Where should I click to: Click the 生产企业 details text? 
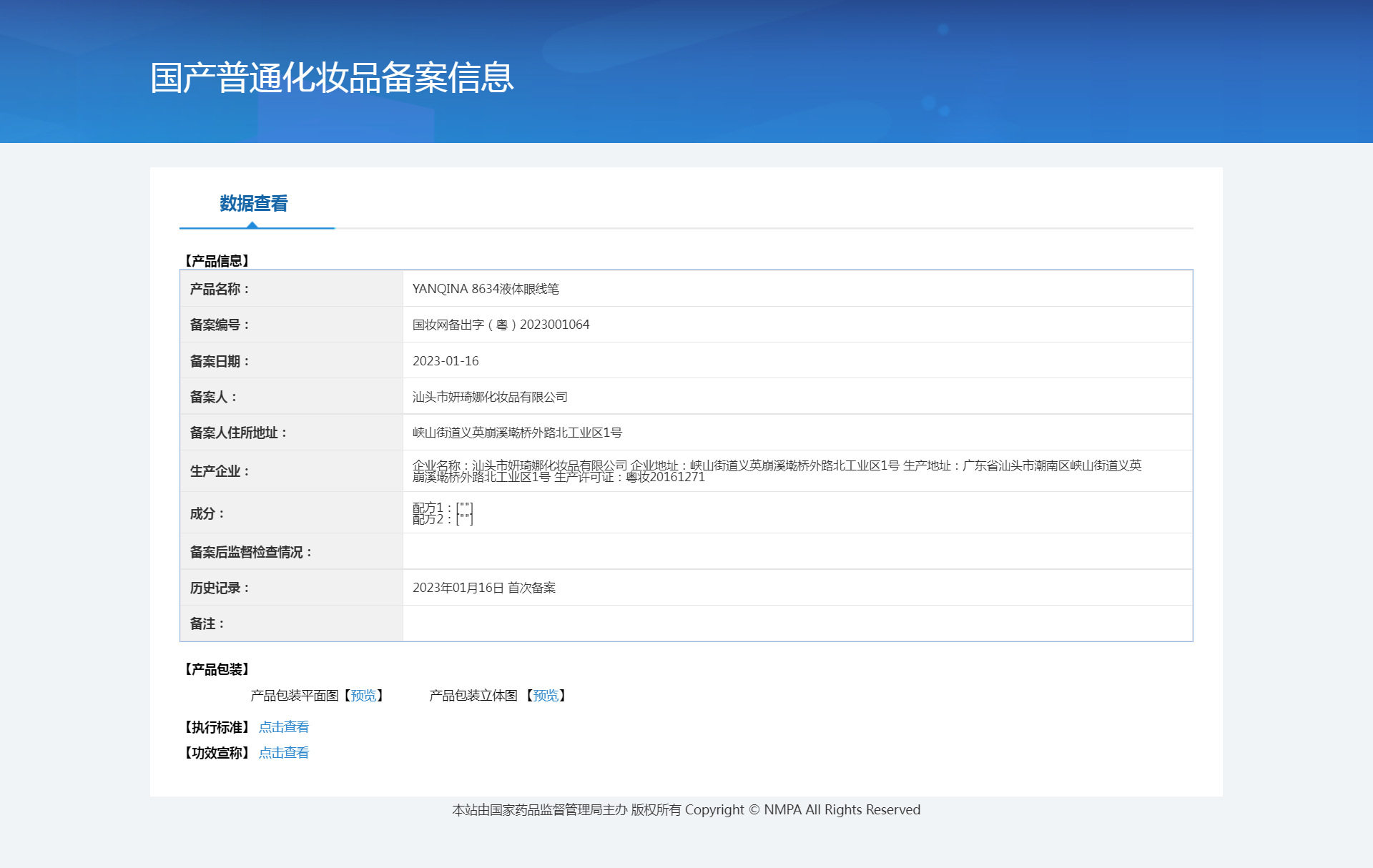coord(776,471)
